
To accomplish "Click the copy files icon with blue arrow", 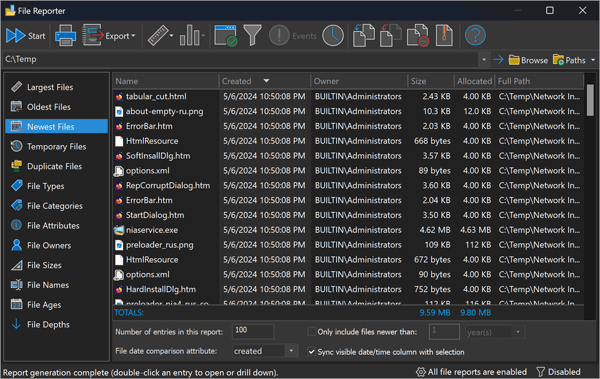I will 364,36.
